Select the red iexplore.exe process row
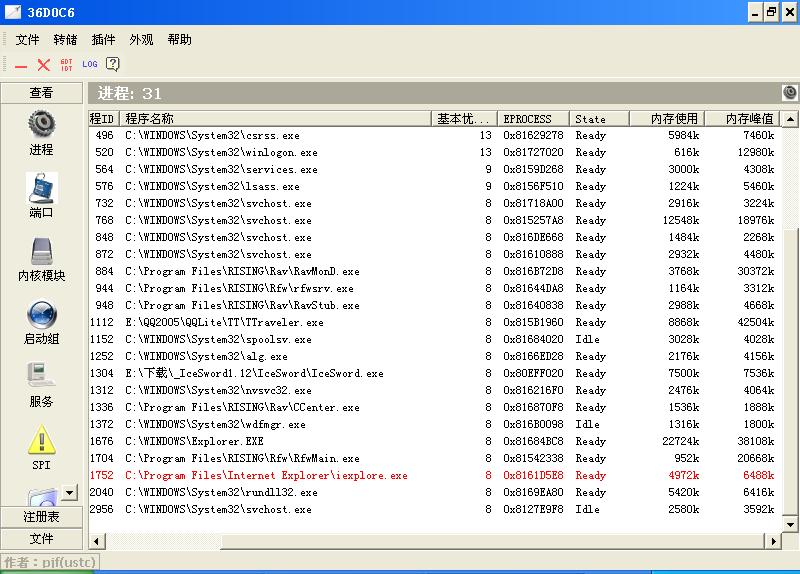800x574 pixels. (434, 476)
